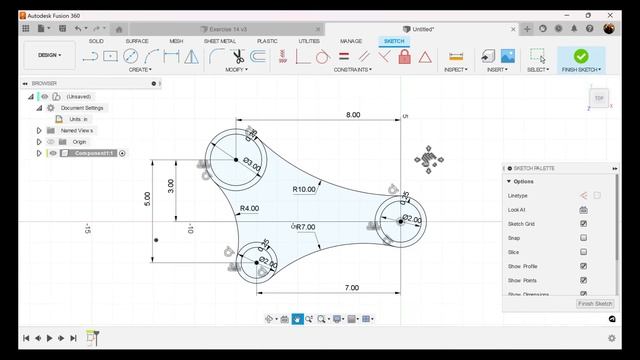Image resolution: width=640 pixels, height=360 pixels.
Task: Open timeline settings gear
Action: click(x=611, y=338)
